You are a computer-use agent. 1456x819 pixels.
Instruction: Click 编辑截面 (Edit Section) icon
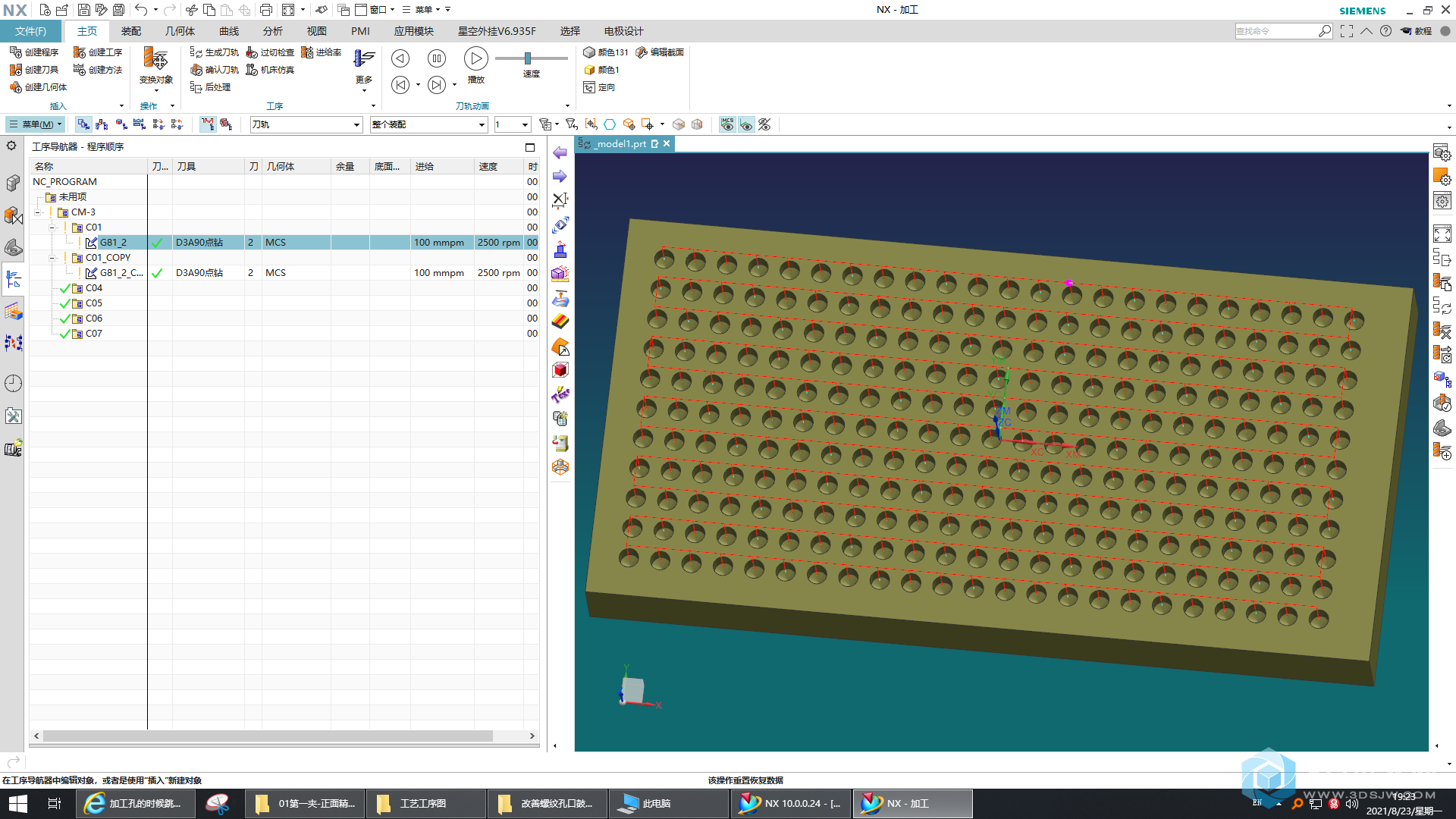pos(642,52)
